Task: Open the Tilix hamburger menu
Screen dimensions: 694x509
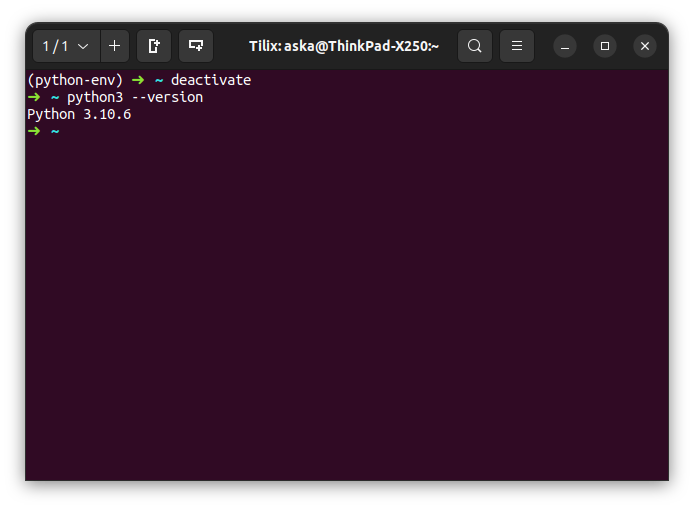Action: click(x=517, y=46)
